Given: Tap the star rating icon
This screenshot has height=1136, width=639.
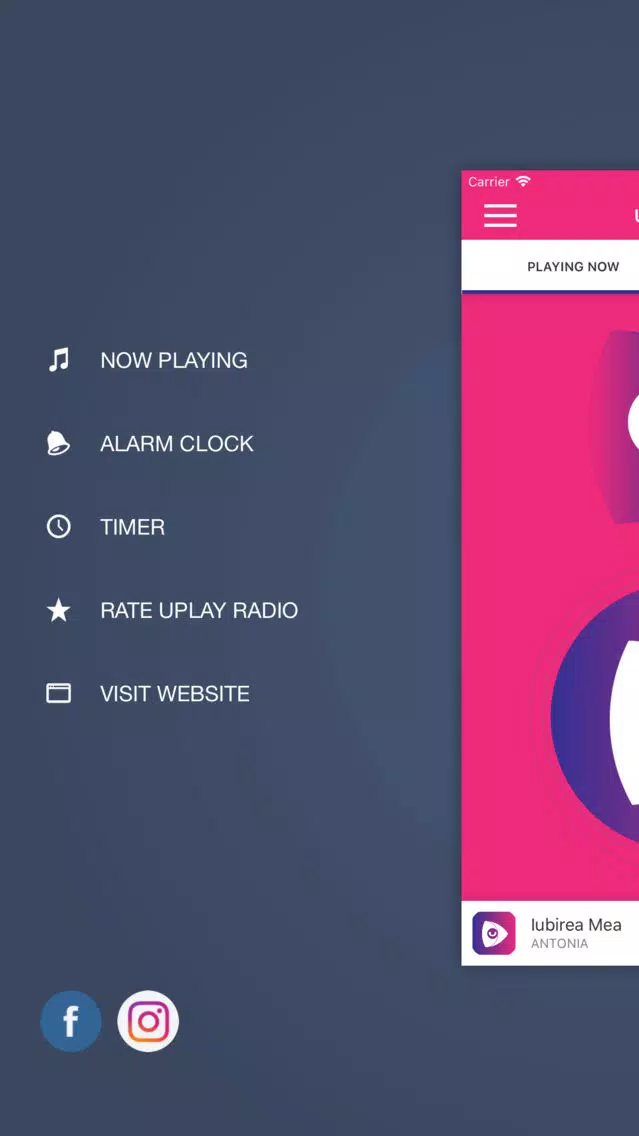Looking at the screenshot, I should point(59,610).
